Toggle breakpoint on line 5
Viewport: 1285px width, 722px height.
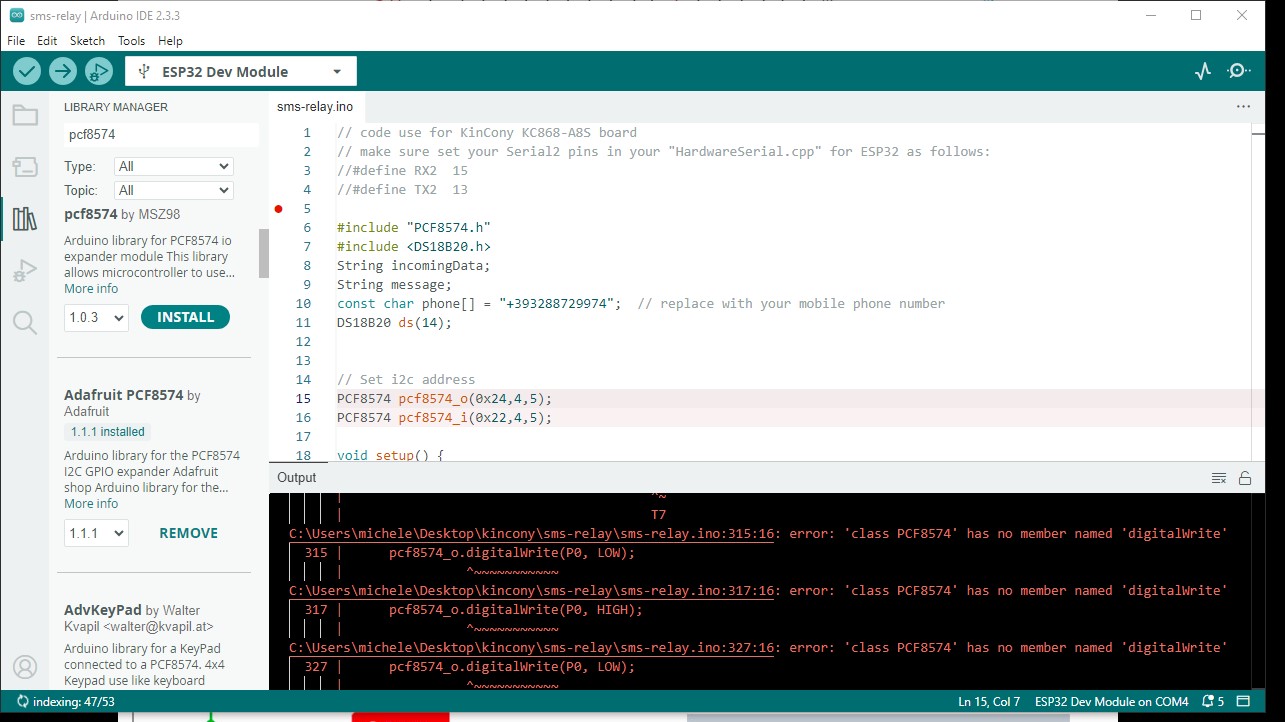(279, 209)
